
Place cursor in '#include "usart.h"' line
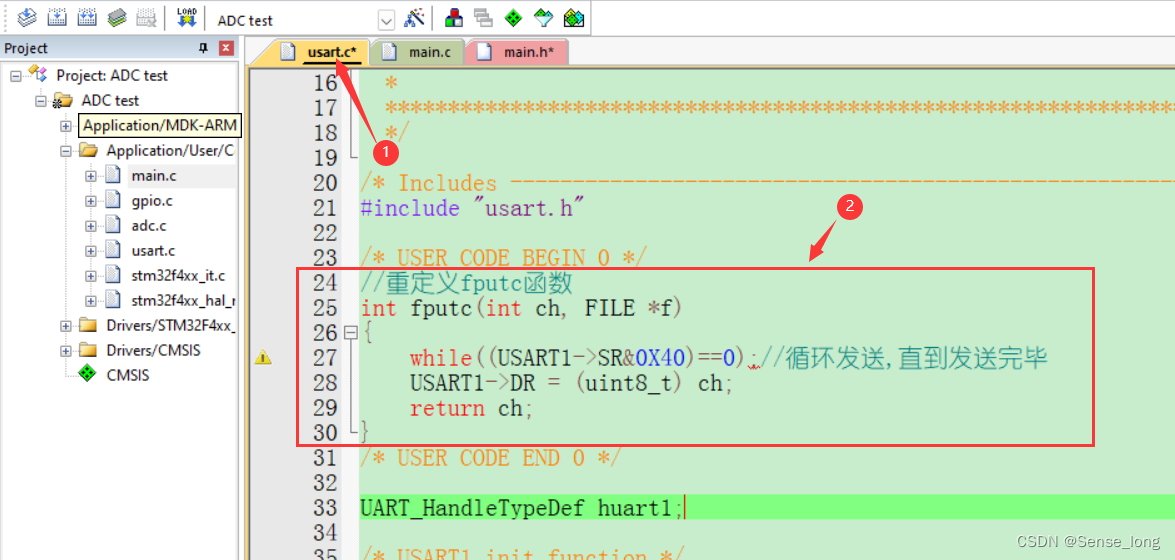pyautogui.click(x=472, y=208)
